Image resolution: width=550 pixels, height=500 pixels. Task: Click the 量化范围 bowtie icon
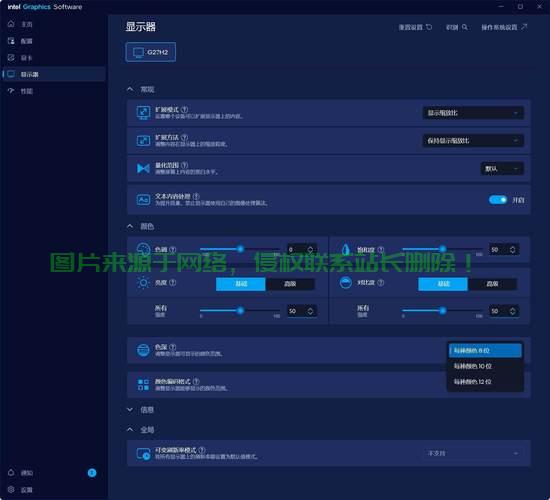tap(143, 168)
